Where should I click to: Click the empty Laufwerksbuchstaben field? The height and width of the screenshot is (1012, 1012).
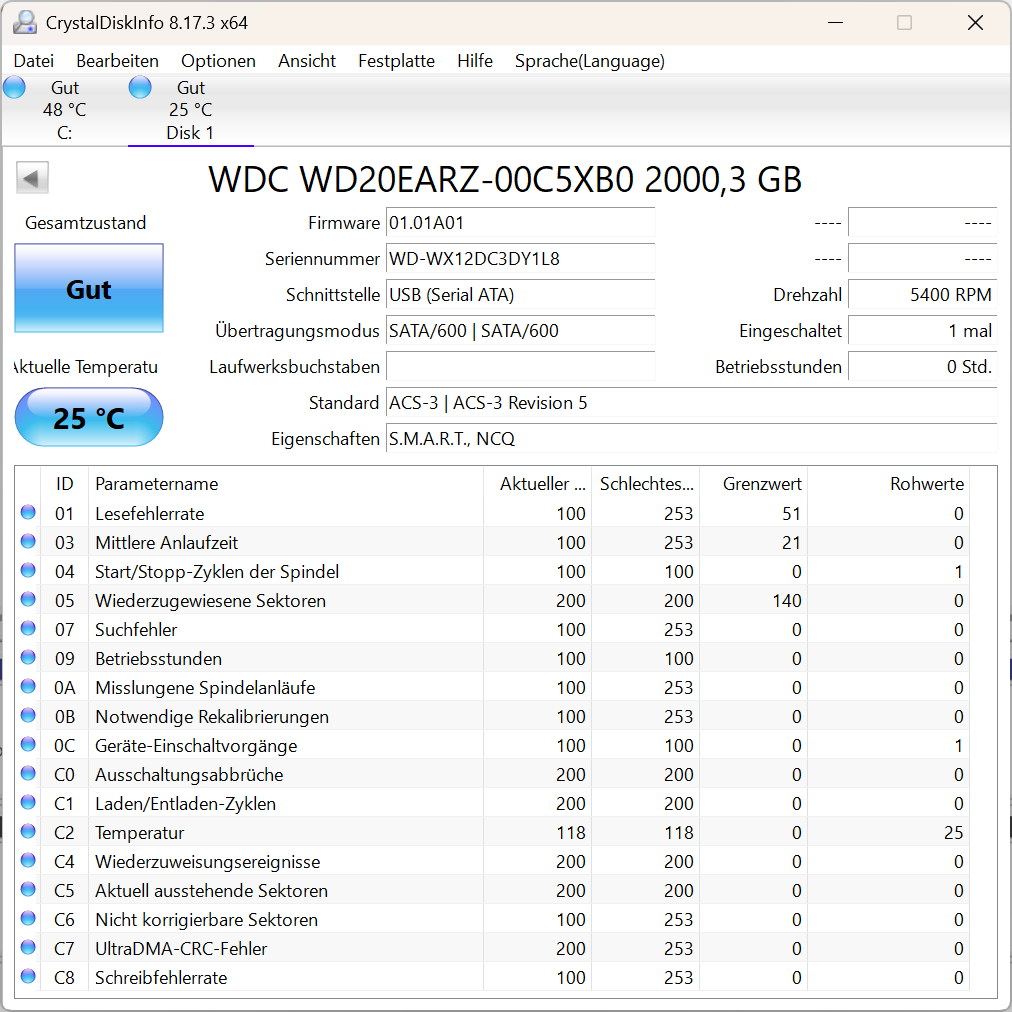click(520, 367)
